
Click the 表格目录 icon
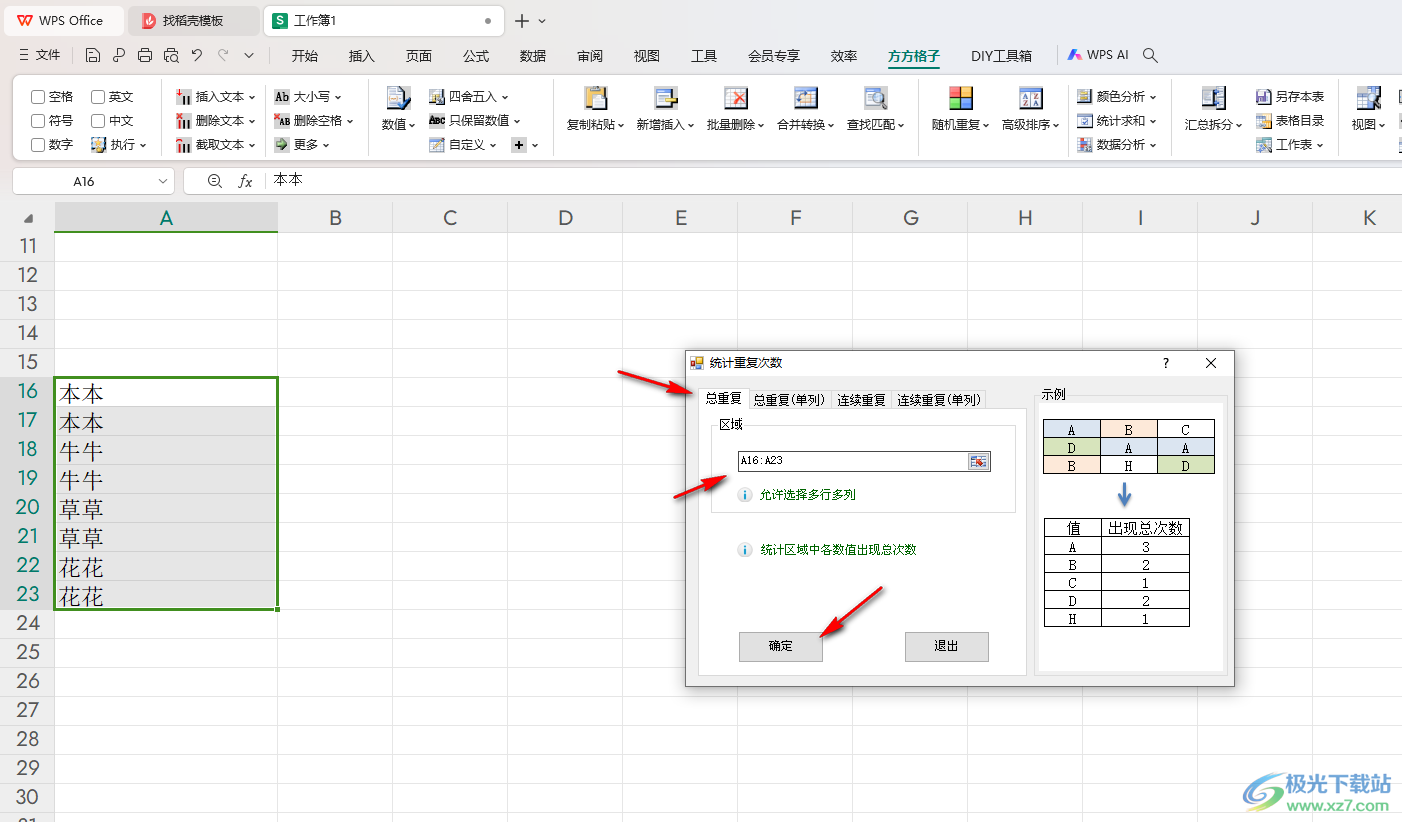1264,121
